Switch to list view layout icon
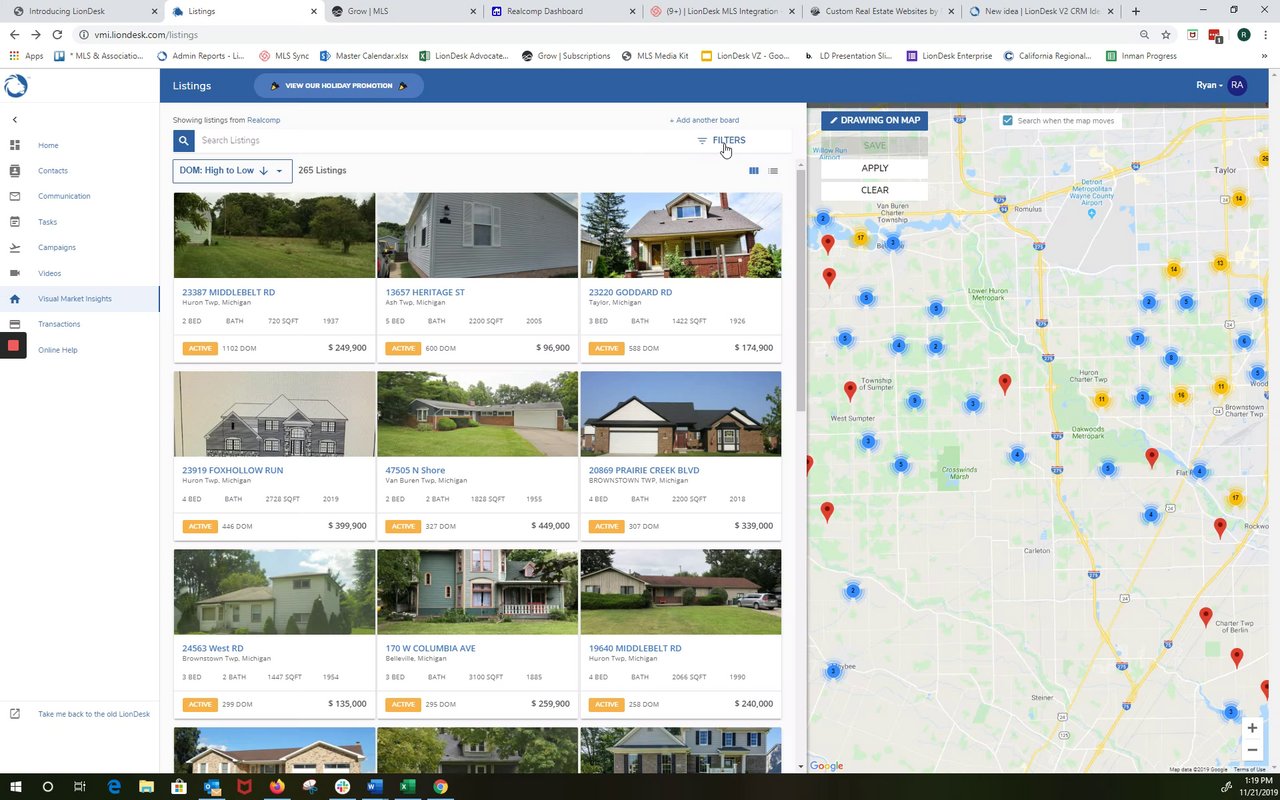The width and height of the screenshot is (1280, 800). [x=773, y=171]
